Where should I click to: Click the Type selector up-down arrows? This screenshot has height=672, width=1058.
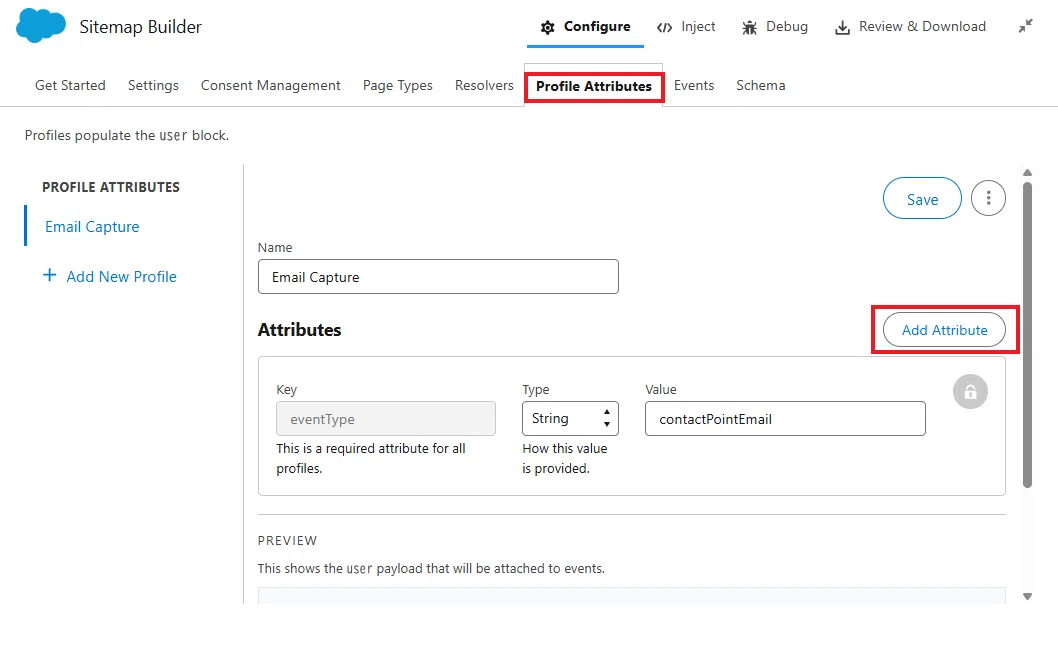coord(607,418)
